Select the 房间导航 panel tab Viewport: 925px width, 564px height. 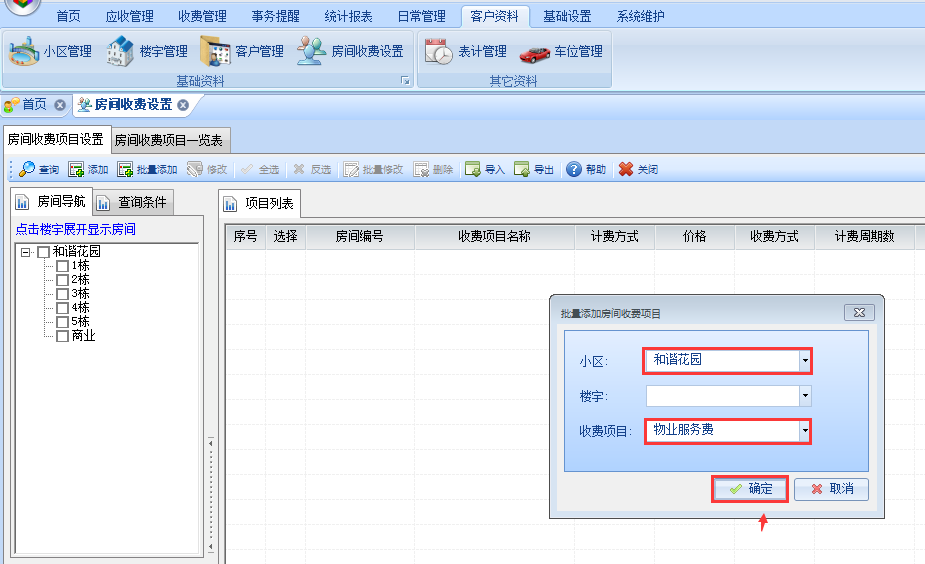click(x=53, y=202)
